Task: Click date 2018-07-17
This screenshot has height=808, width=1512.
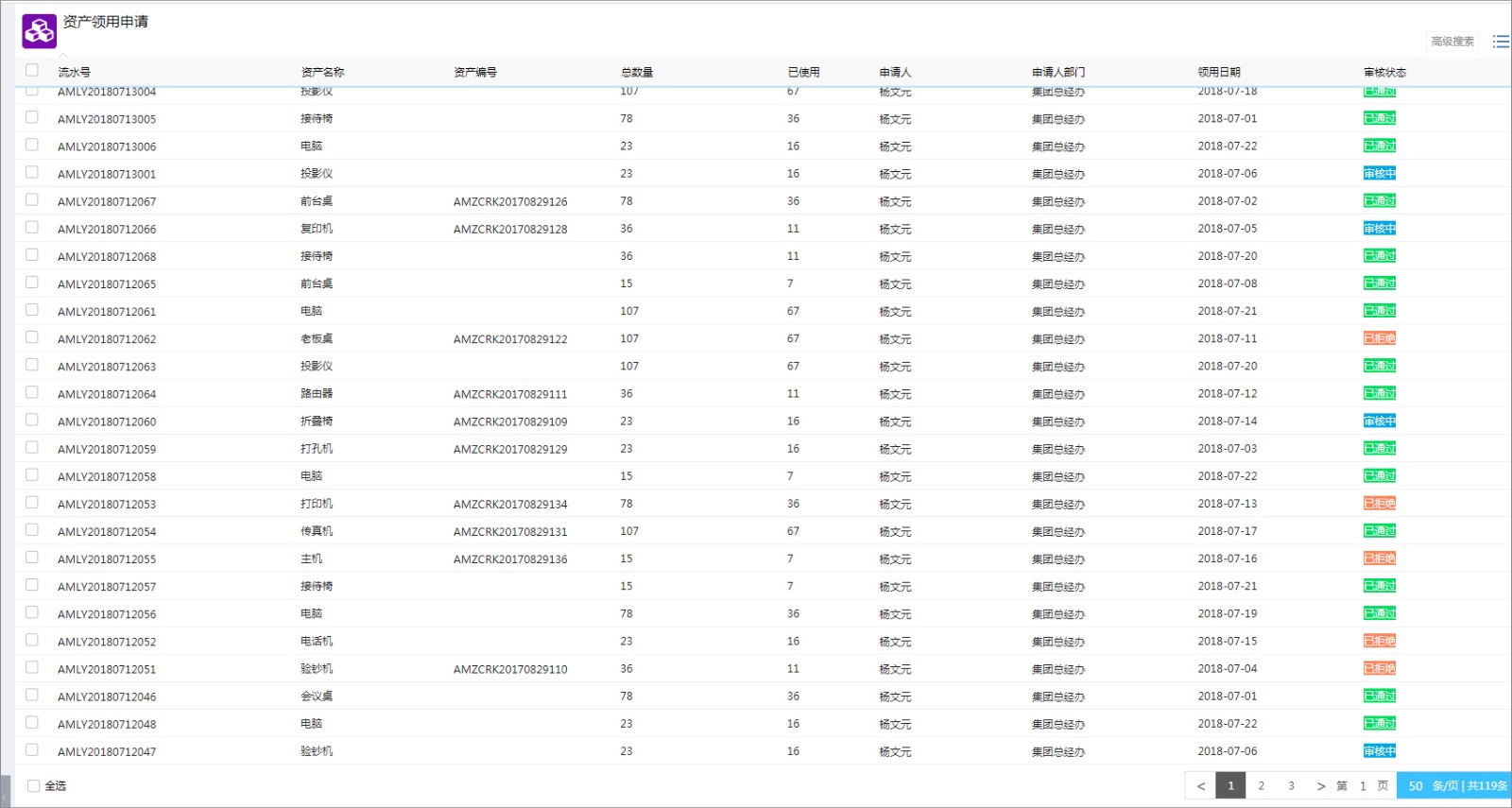Action: (x=1228, y=531)
